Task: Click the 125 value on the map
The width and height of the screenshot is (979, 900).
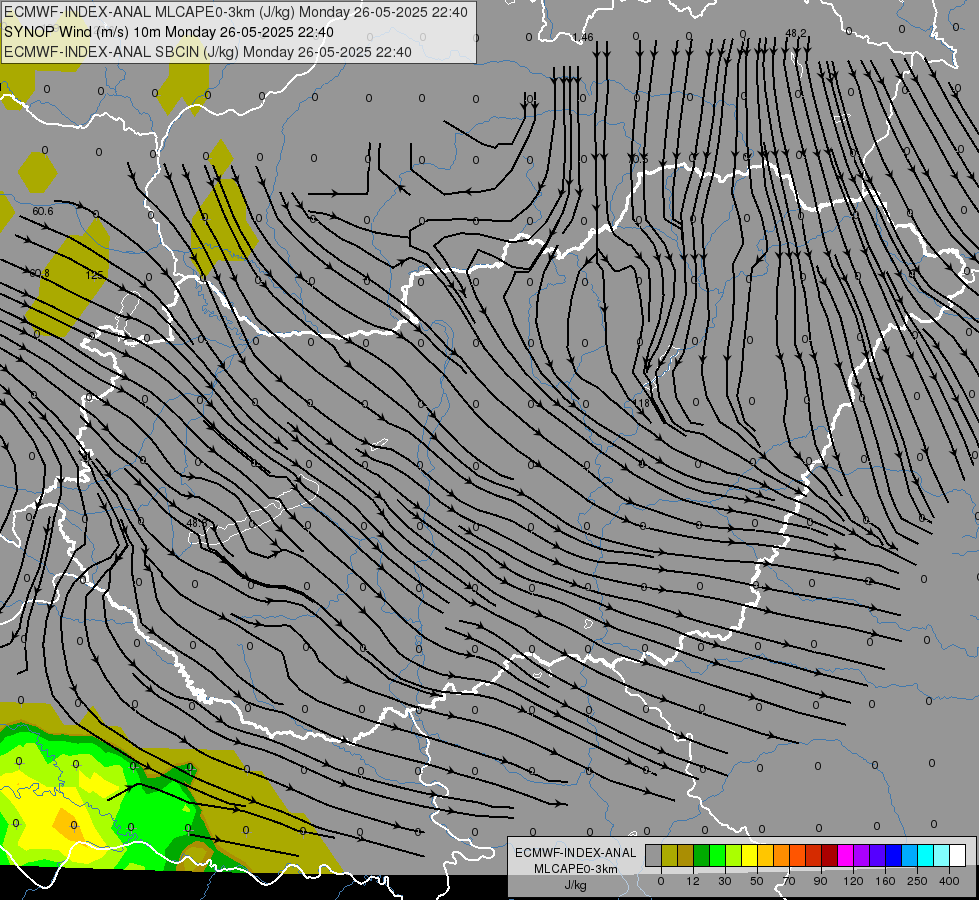Action: click(x=94, y=275)
